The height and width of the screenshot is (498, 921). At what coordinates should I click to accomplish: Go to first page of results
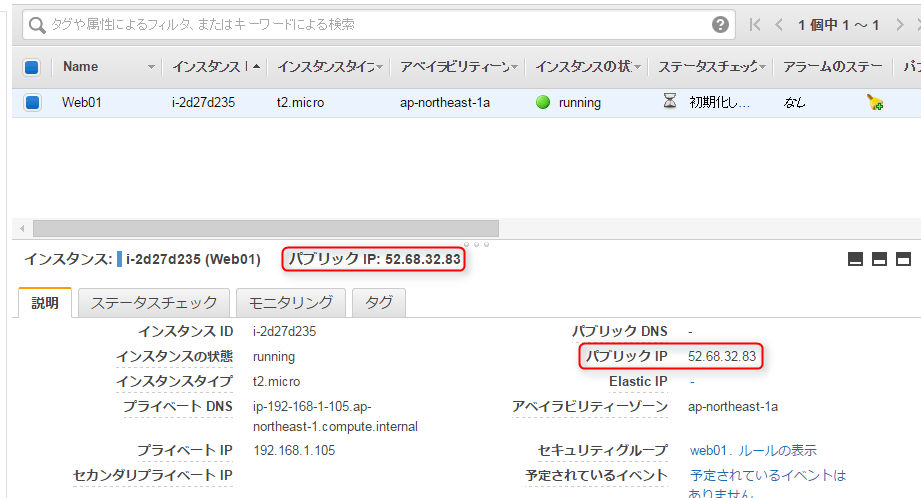pos(756,25)
